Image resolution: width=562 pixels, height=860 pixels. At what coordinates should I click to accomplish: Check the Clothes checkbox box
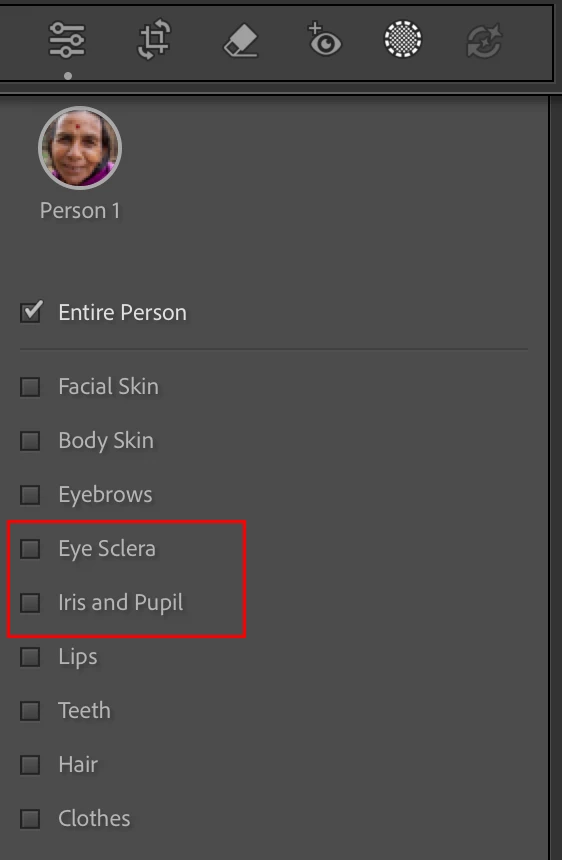point(30,819)
